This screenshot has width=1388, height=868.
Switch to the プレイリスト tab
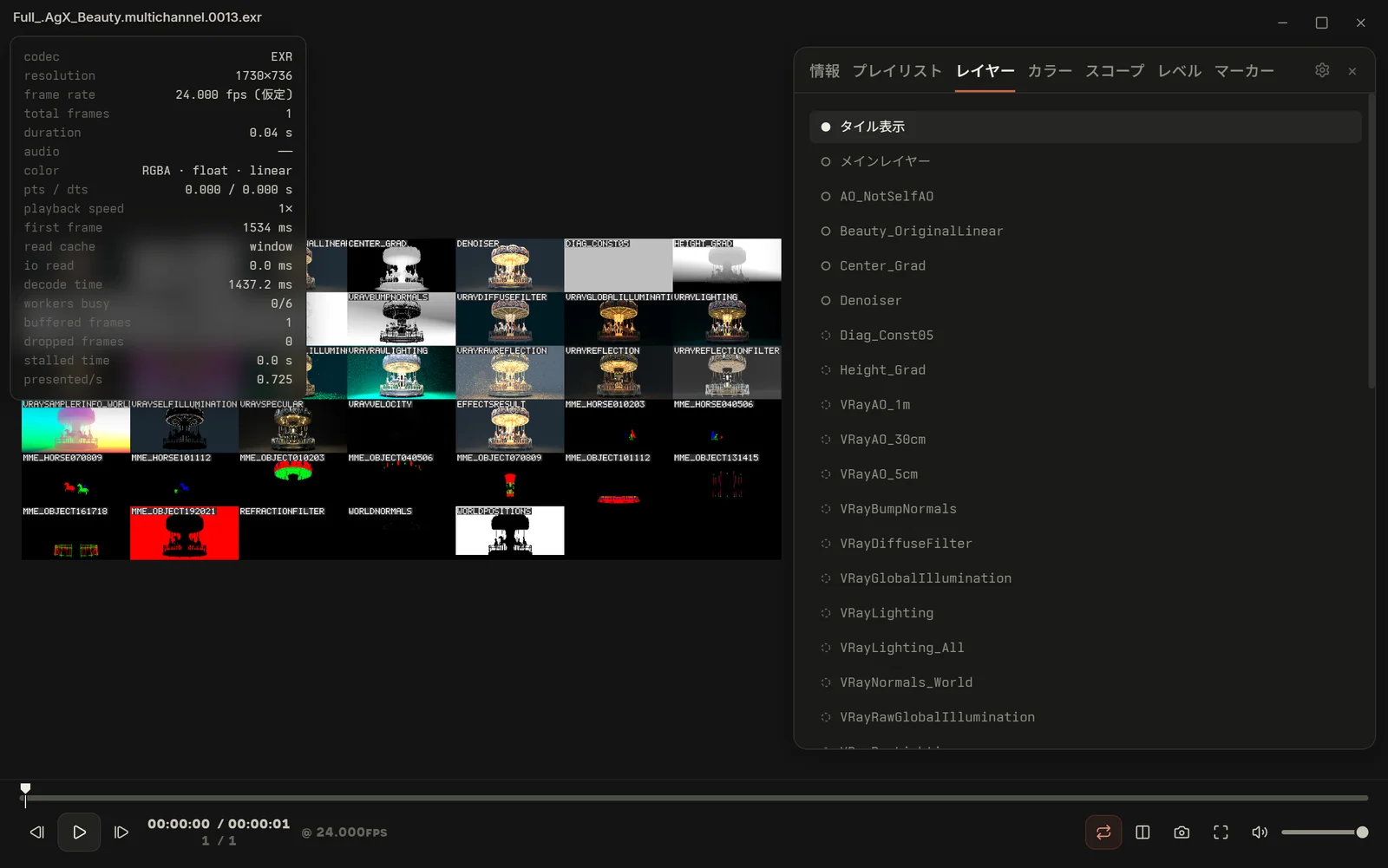[897, 71]
